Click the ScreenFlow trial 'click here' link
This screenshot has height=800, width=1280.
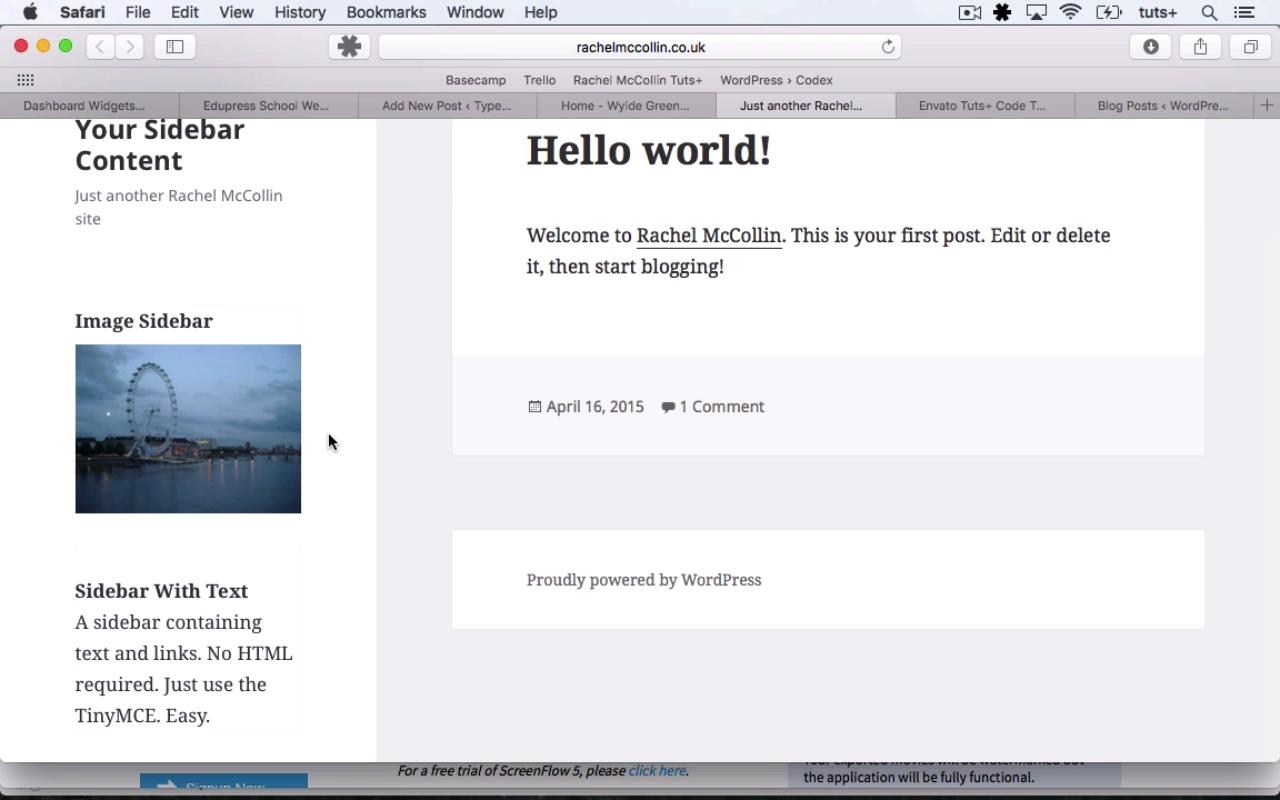click(657, 770)
